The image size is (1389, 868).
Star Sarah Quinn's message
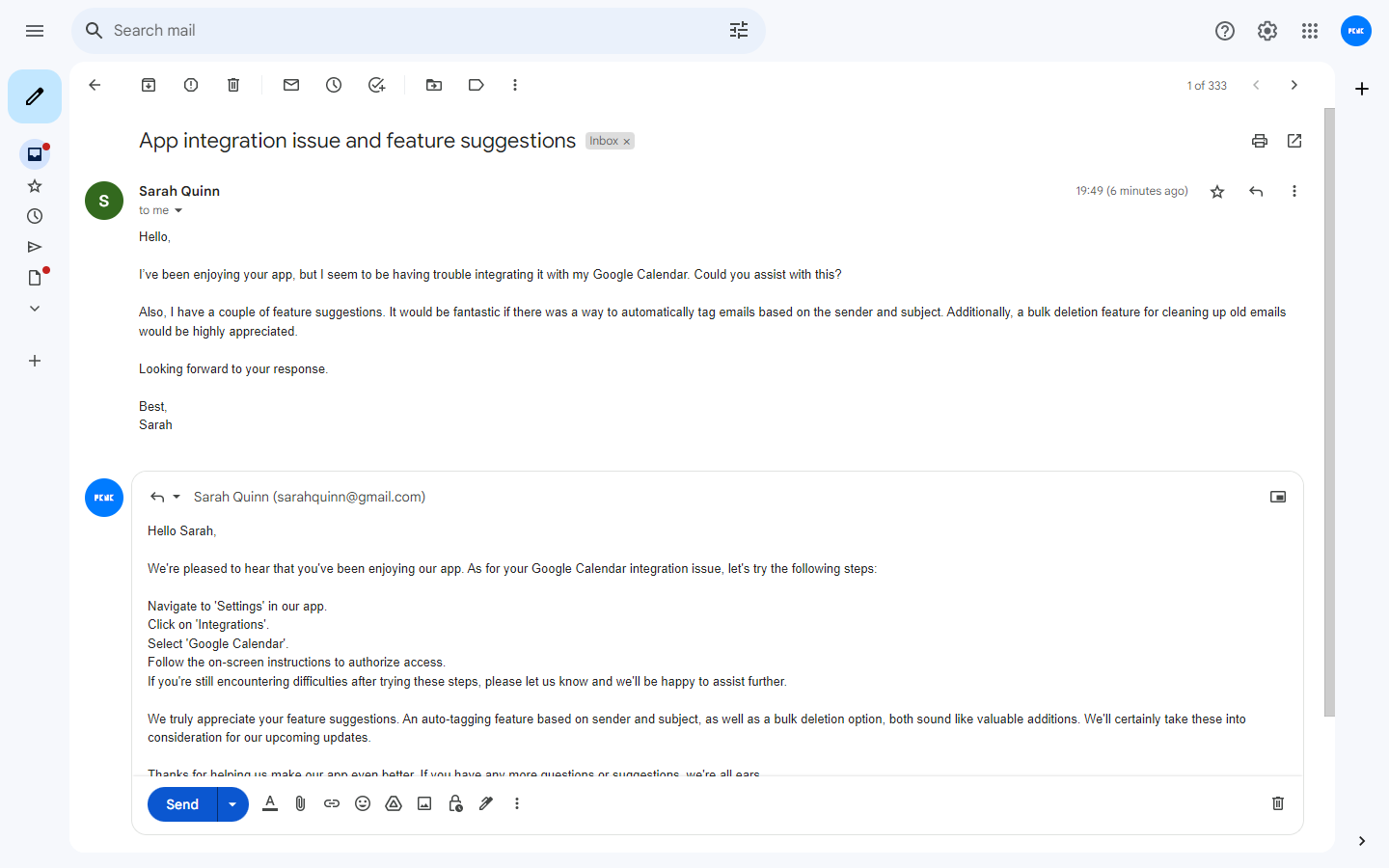1217,191
